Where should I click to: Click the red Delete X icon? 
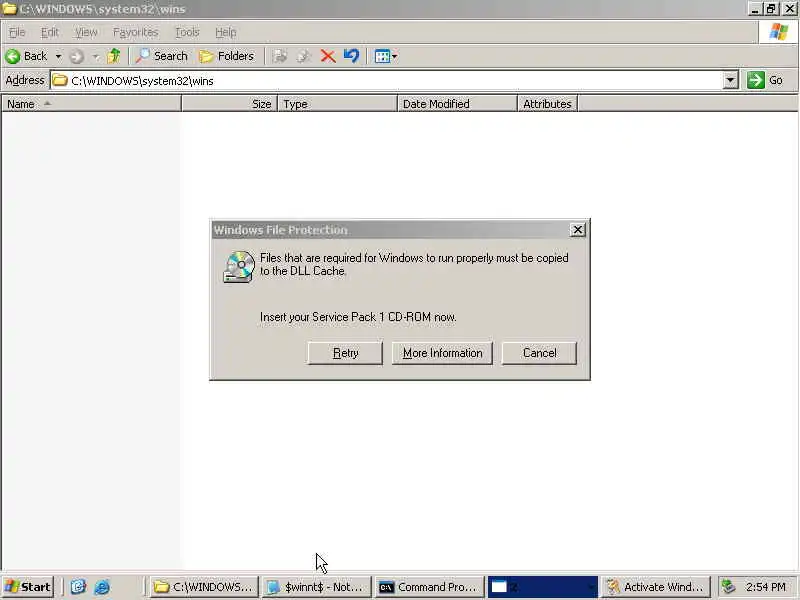tap(328, 56)
